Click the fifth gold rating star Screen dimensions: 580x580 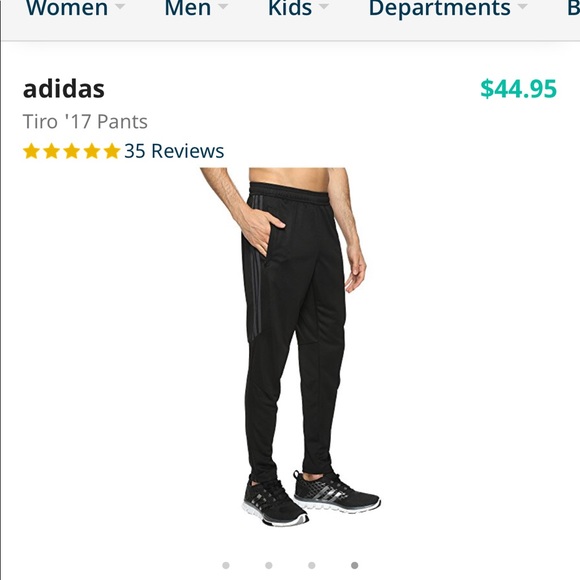[x=112, y=151]
